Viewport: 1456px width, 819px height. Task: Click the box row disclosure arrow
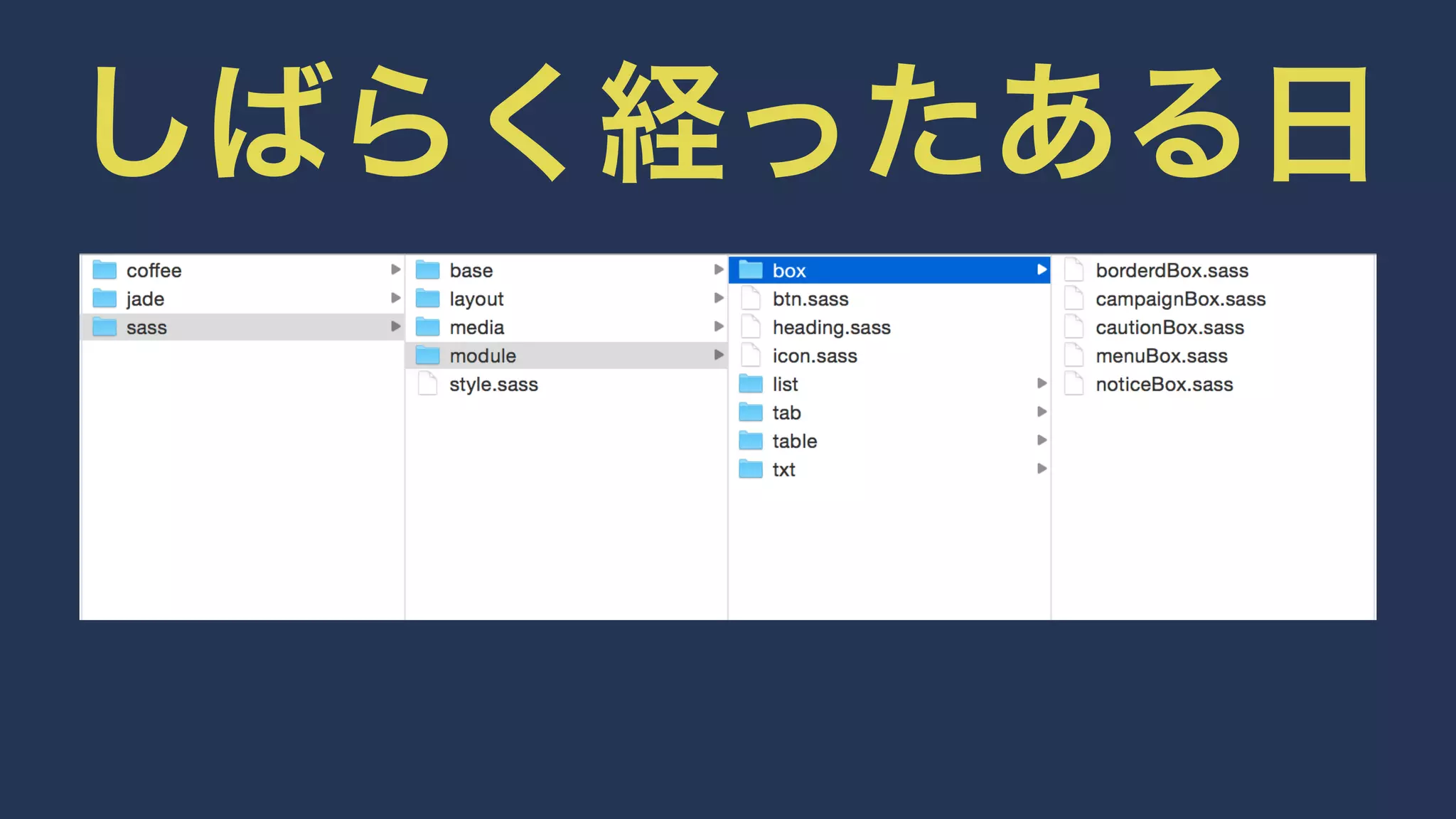coord(1042,269)
